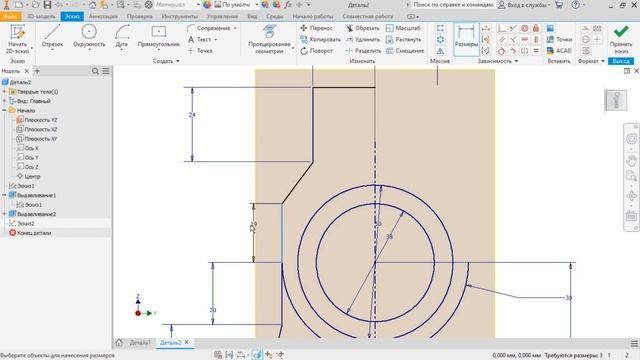Choose the Fillet (Сопряжение) tool

(x=209, y=28)
